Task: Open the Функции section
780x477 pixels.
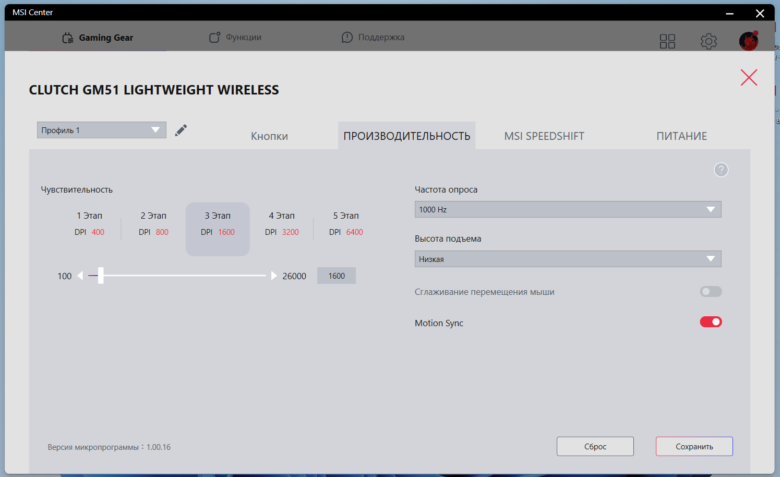Action: tap(235, 37)
